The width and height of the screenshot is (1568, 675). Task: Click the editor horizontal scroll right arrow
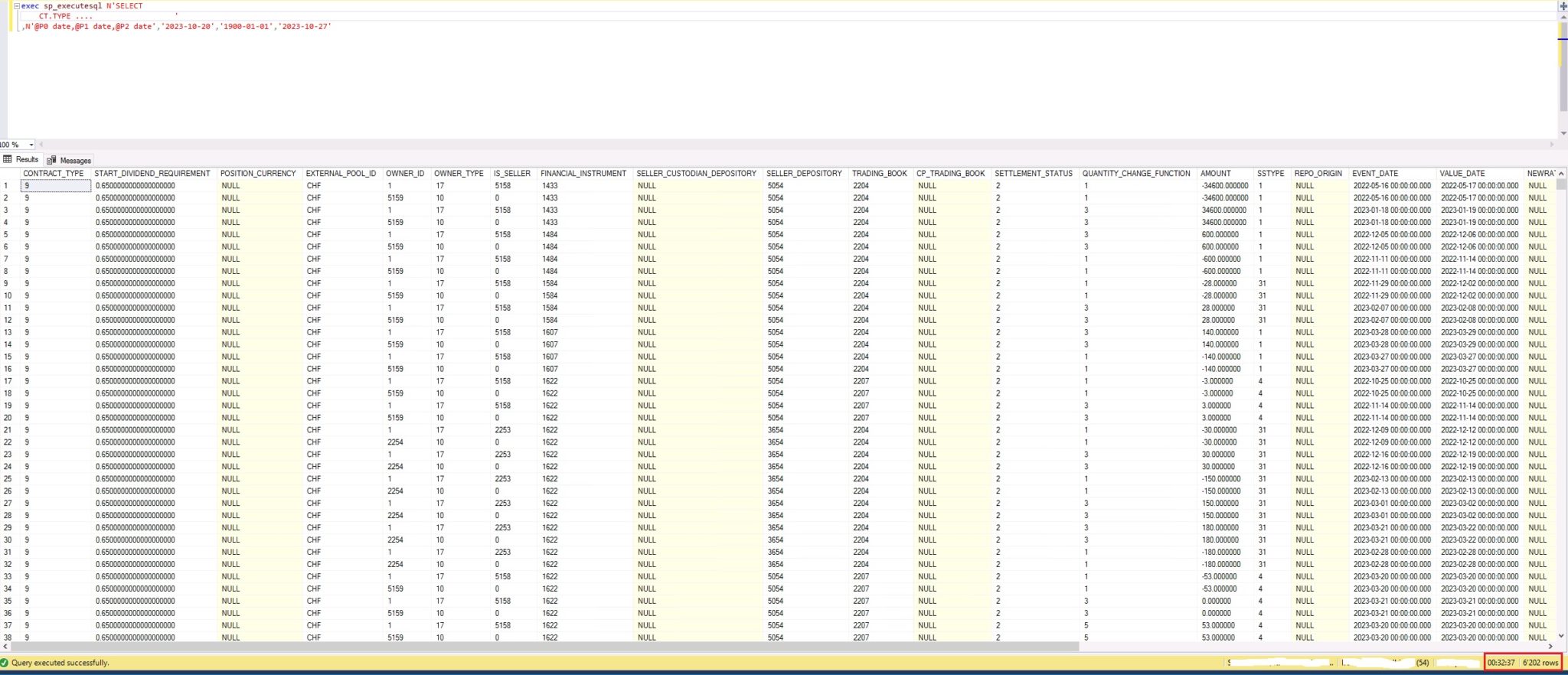tap(1552, 145)
